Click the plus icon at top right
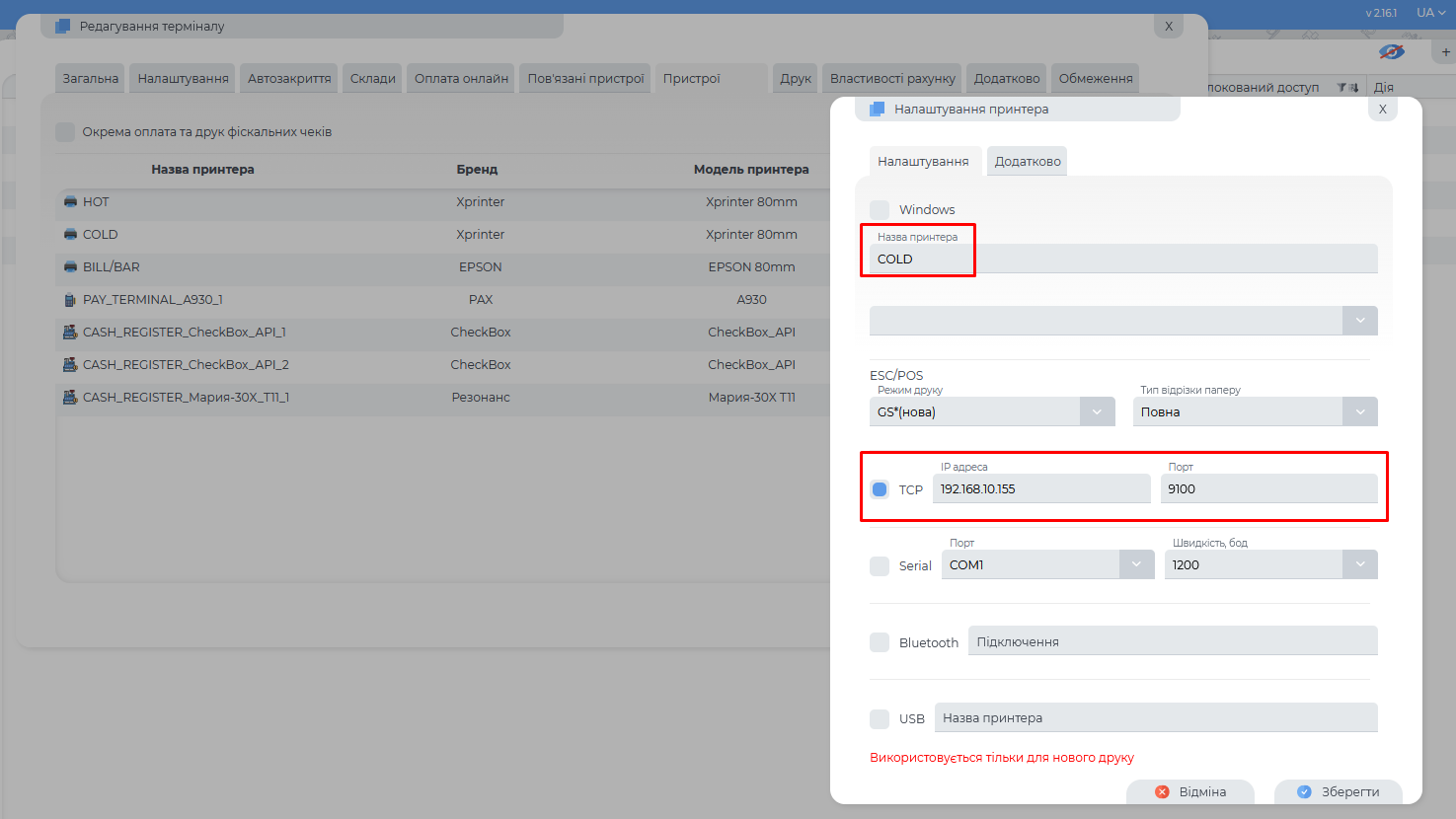1456x819 pixels. [1446, 51]
